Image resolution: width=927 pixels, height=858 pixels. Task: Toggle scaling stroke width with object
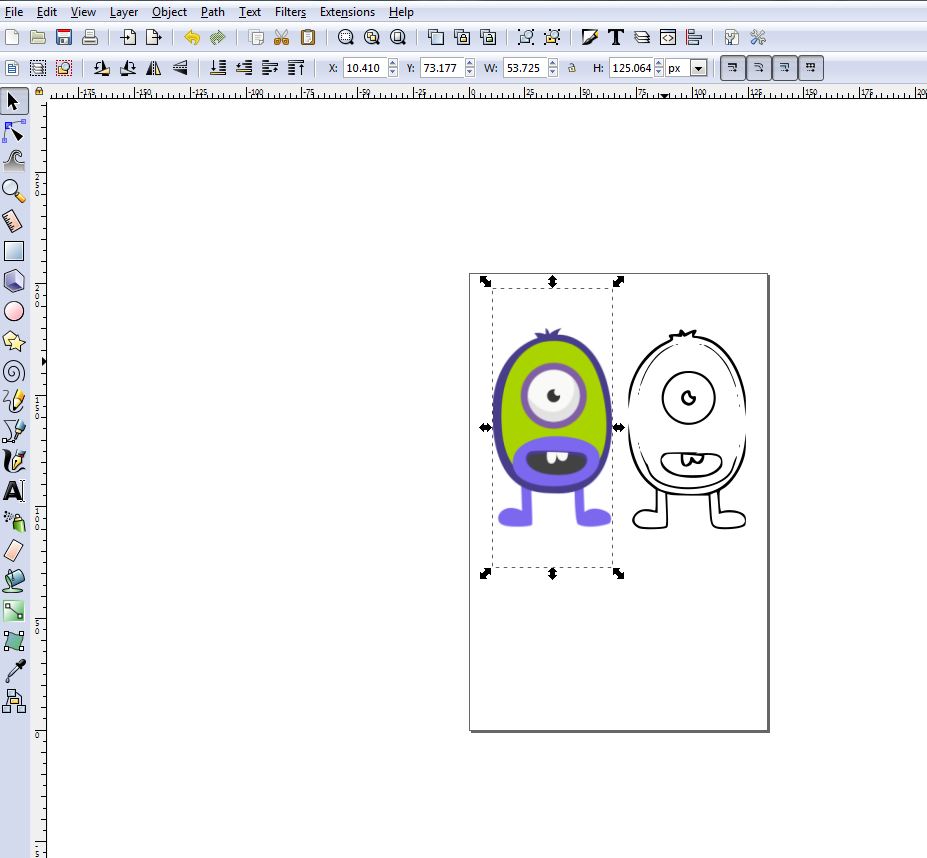coord(733,68)
